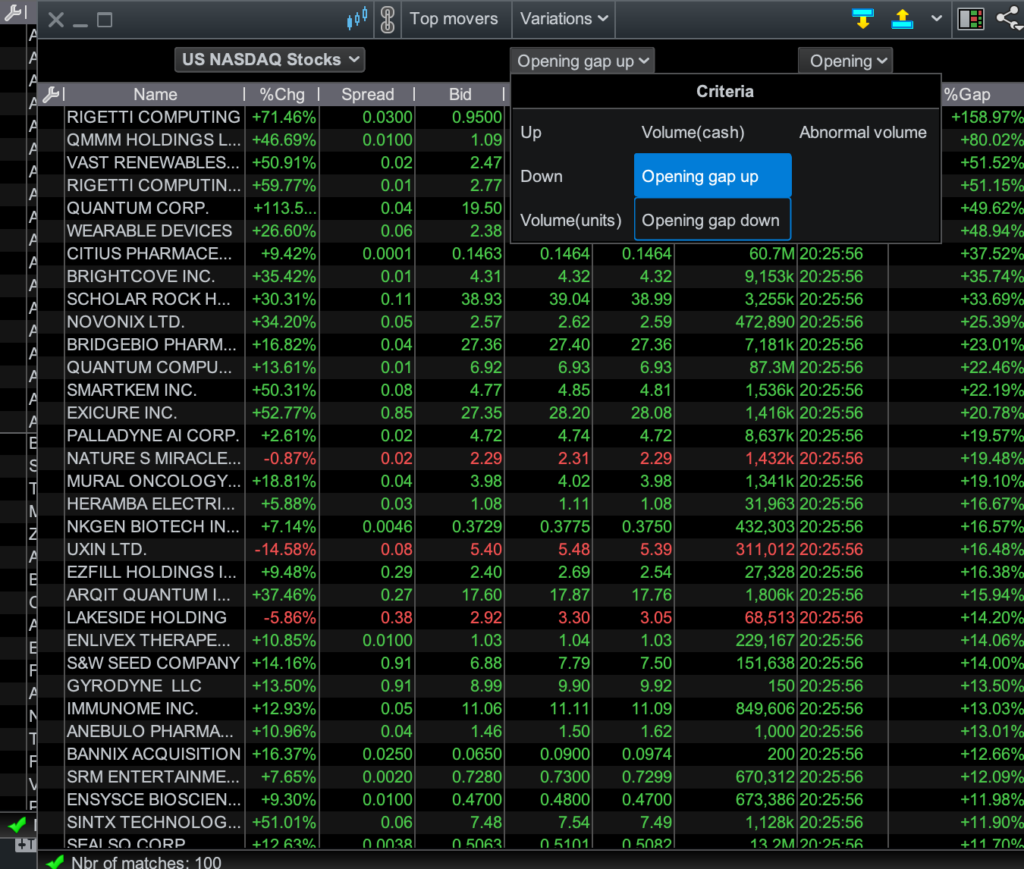Screen dimensions: 1024x869
Task: Click the chain link icon beside Top movers
Action: 387,19
